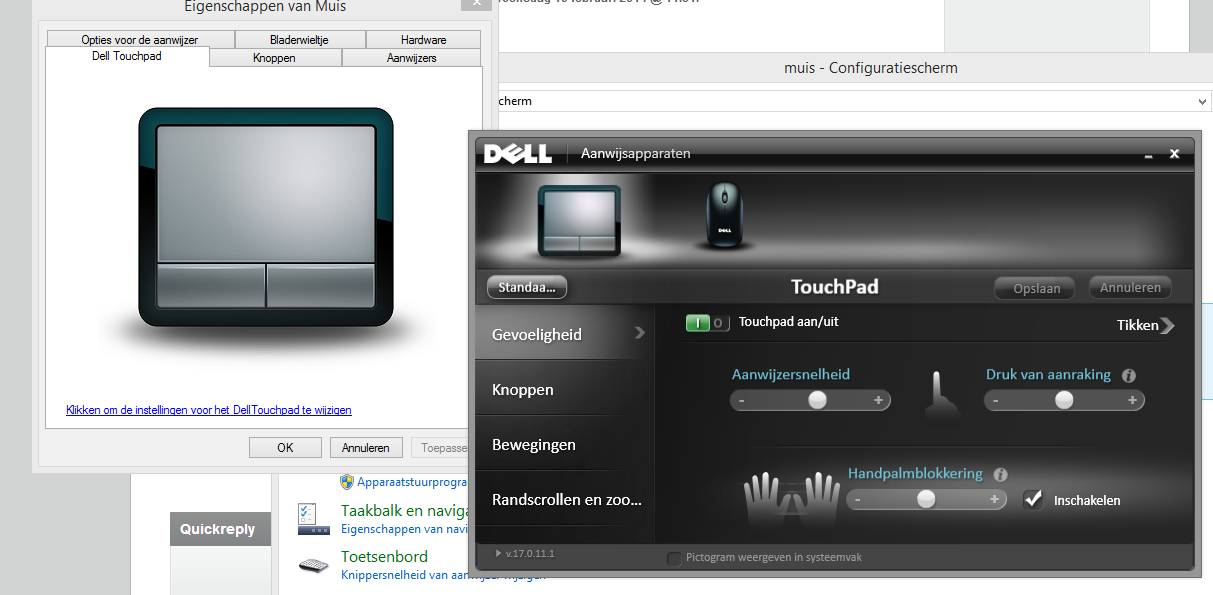The image size is (1213, 595).
Task: Open the Apparaatstuurprogramma link
Action: click(413, 481)
